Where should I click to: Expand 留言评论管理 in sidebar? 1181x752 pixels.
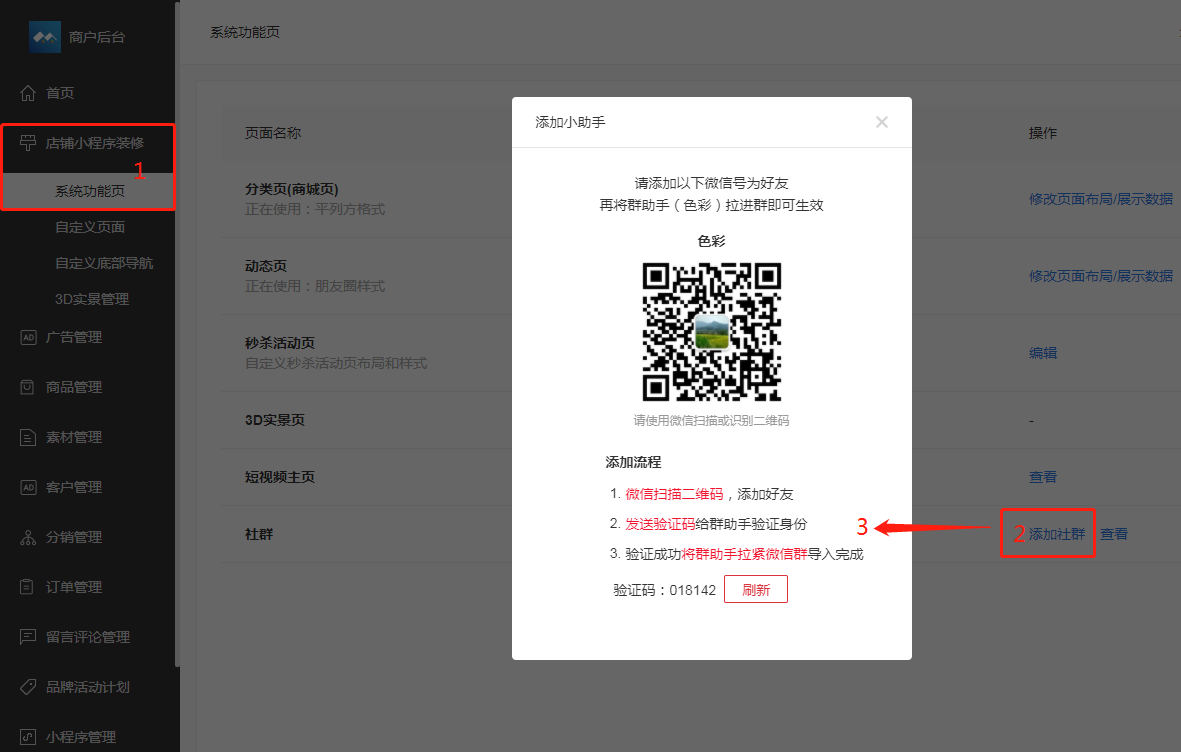(87, 637)
